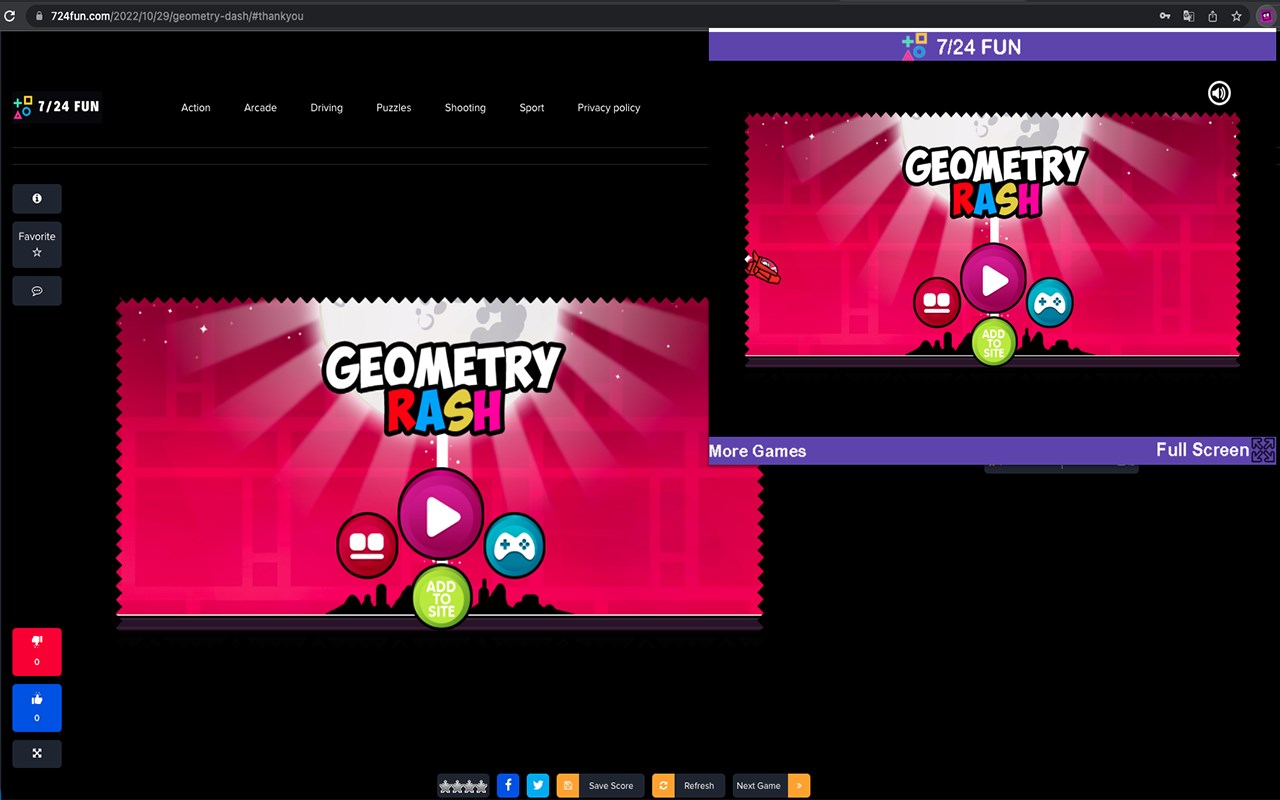The image size is (1280, 800).
Task: Click the Geometry Rash title in popup game
Action: [995, 183]
